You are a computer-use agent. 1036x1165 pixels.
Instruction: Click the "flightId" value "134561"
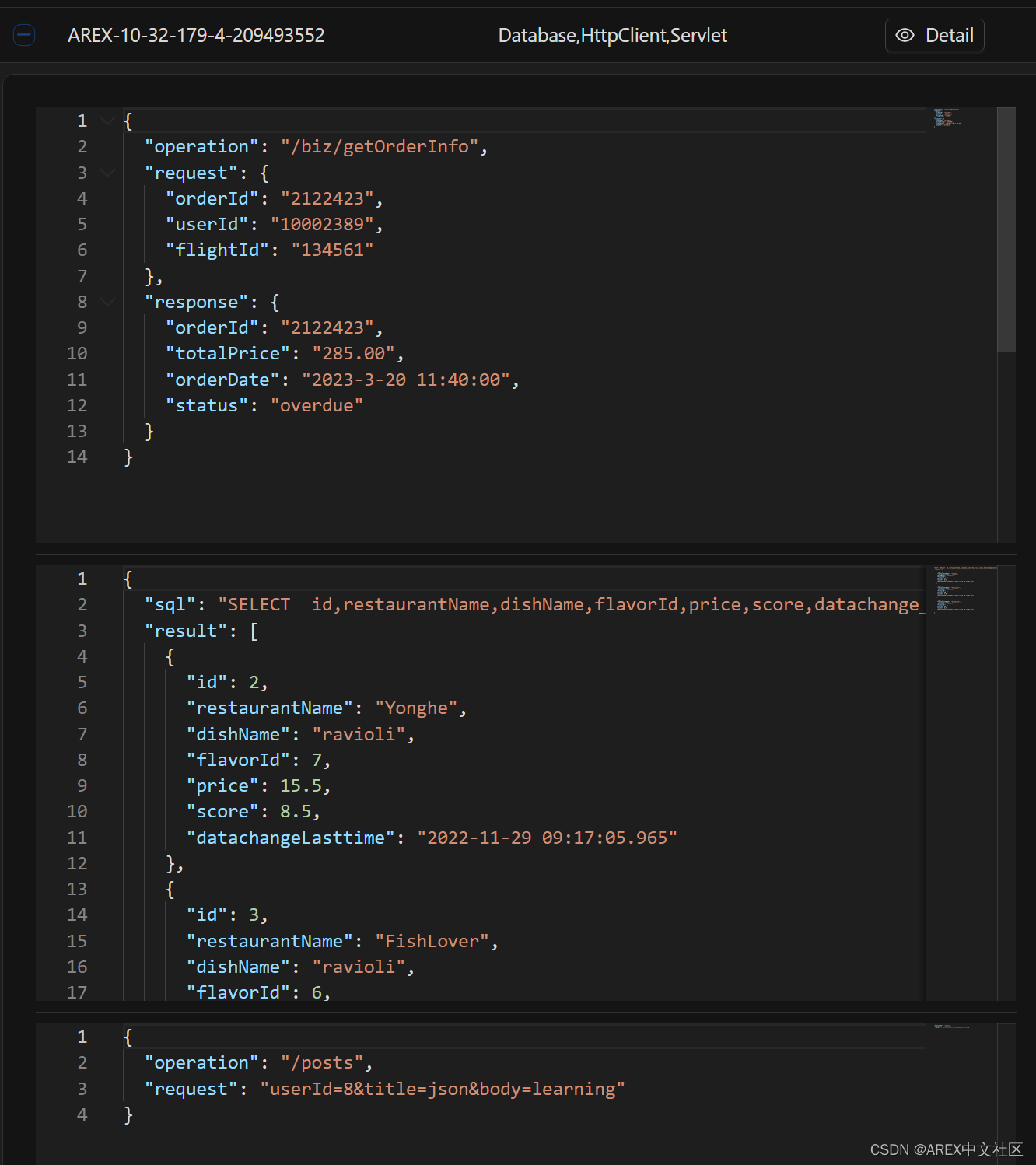(x=332, y=250)
